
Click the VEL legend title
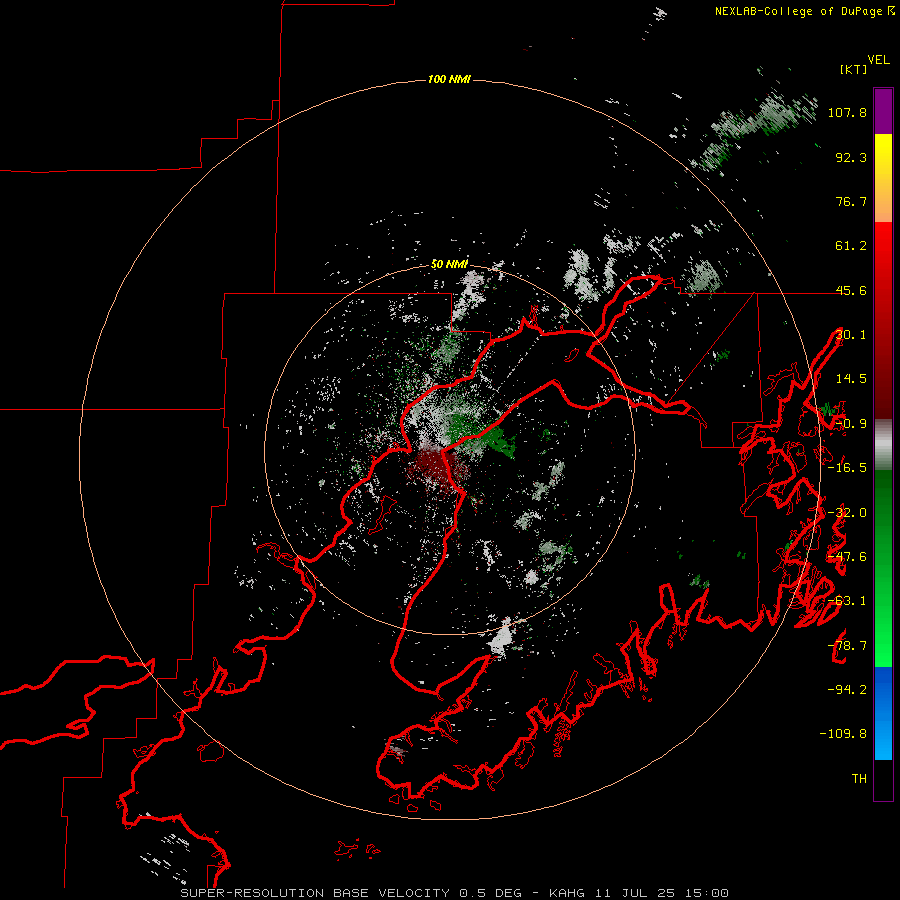878,60
